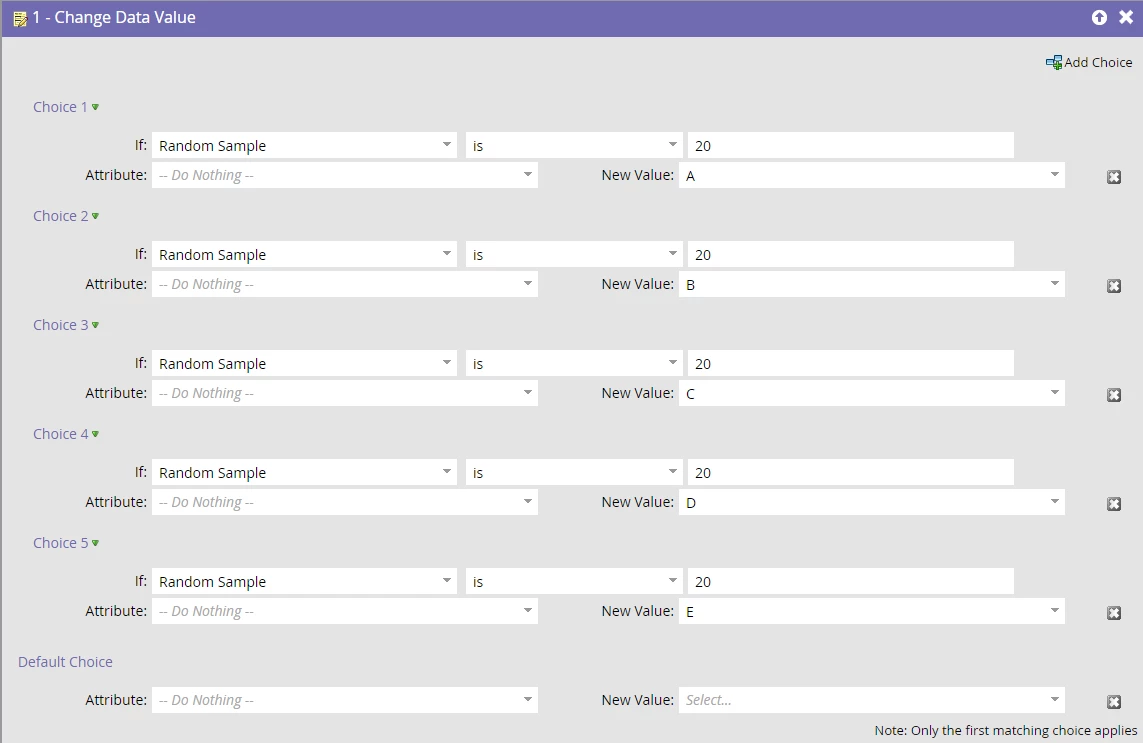Open the Choice 2 green arrow menu

[95, 216]
